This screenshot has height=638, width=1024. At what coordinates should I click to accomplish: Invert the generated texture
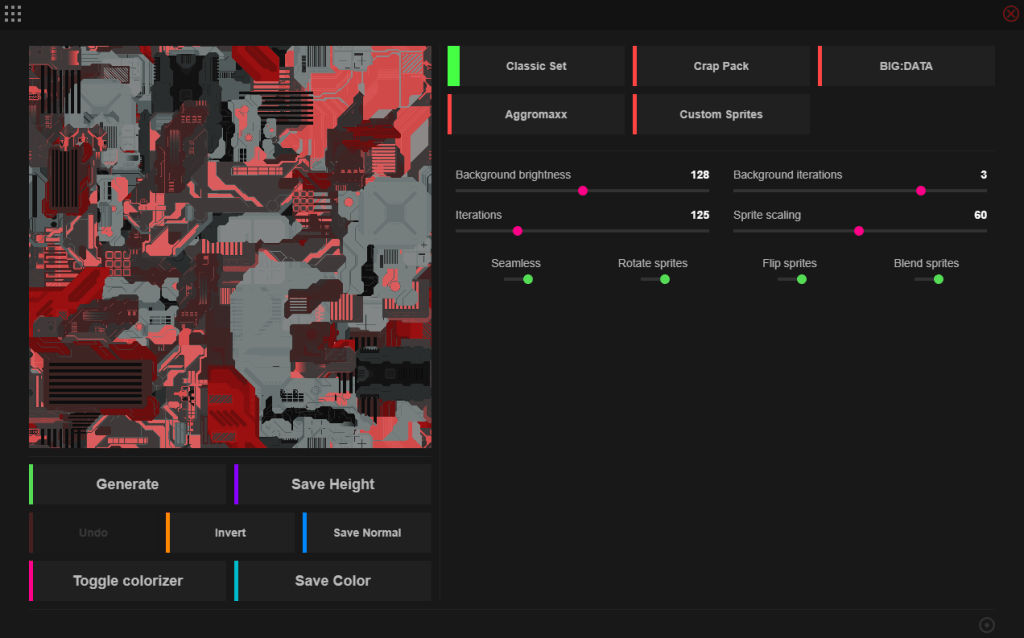click(230, 533)
